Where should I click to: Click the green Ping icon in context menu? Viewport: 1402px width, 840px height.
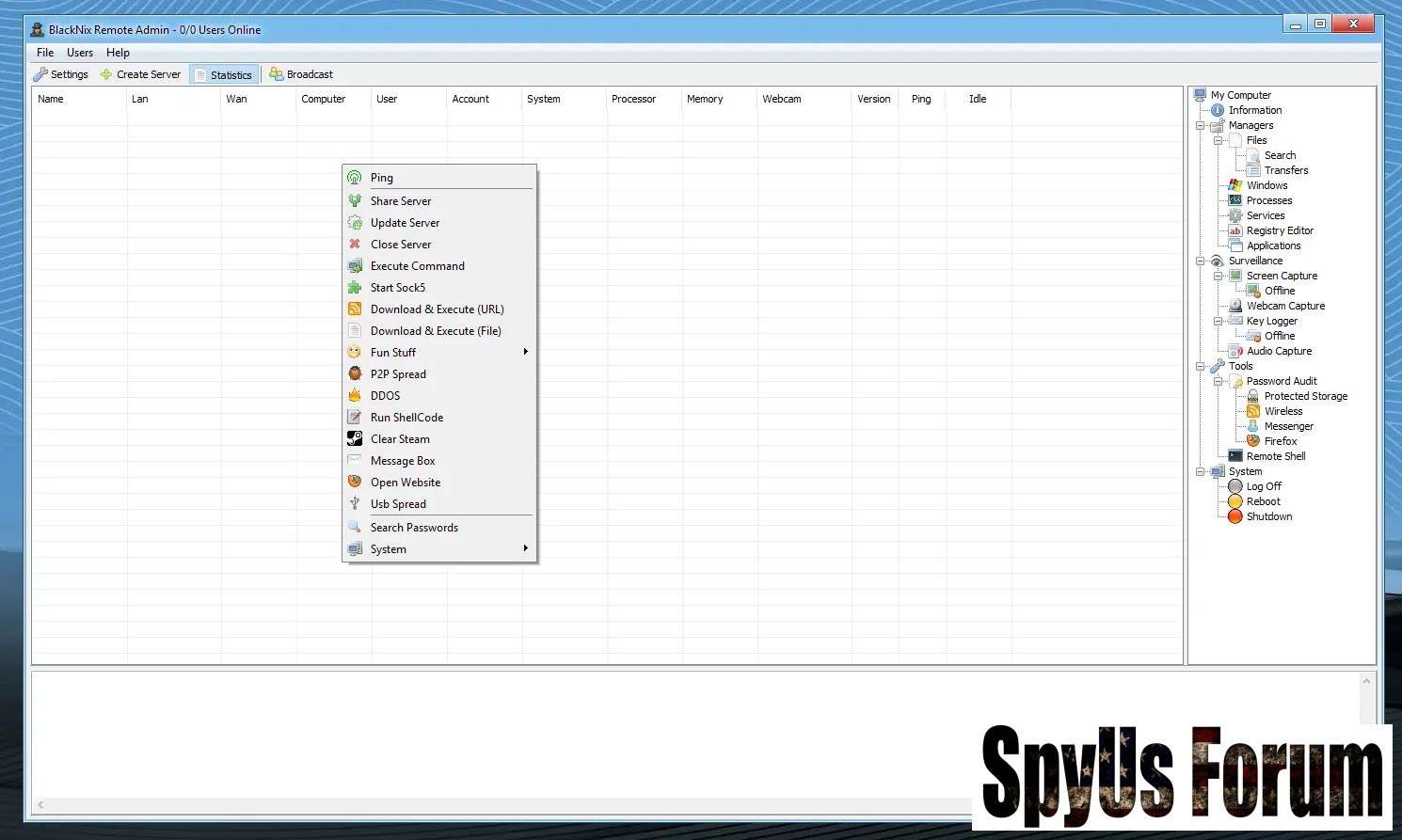(x=355, y=178)
